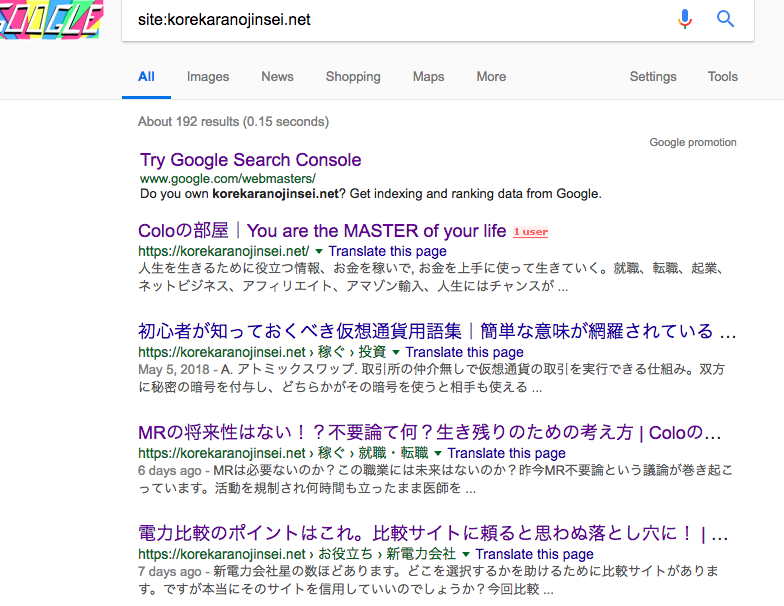Screen dimensions: 784x606
Task: Click 'Do you own korekaranojinsei.net?' description text
Action: point(370,194)
